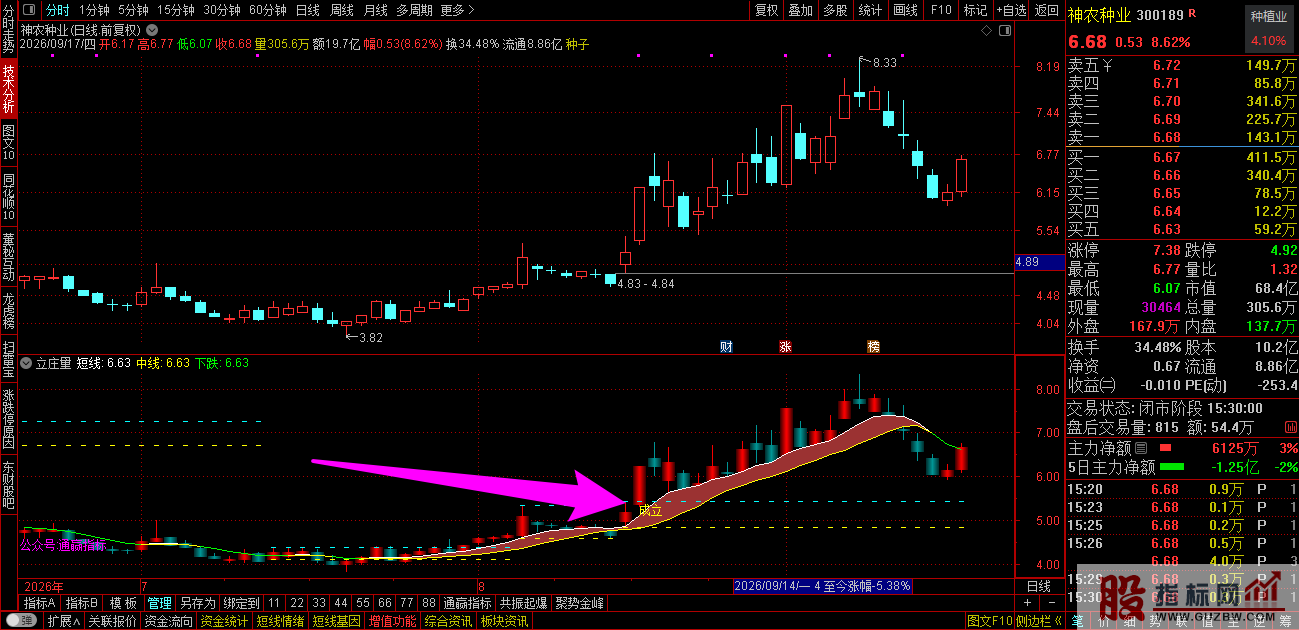The image size is (1299, 630).
Task: Click the 统计 statistics button
Action: coord(870,10)
